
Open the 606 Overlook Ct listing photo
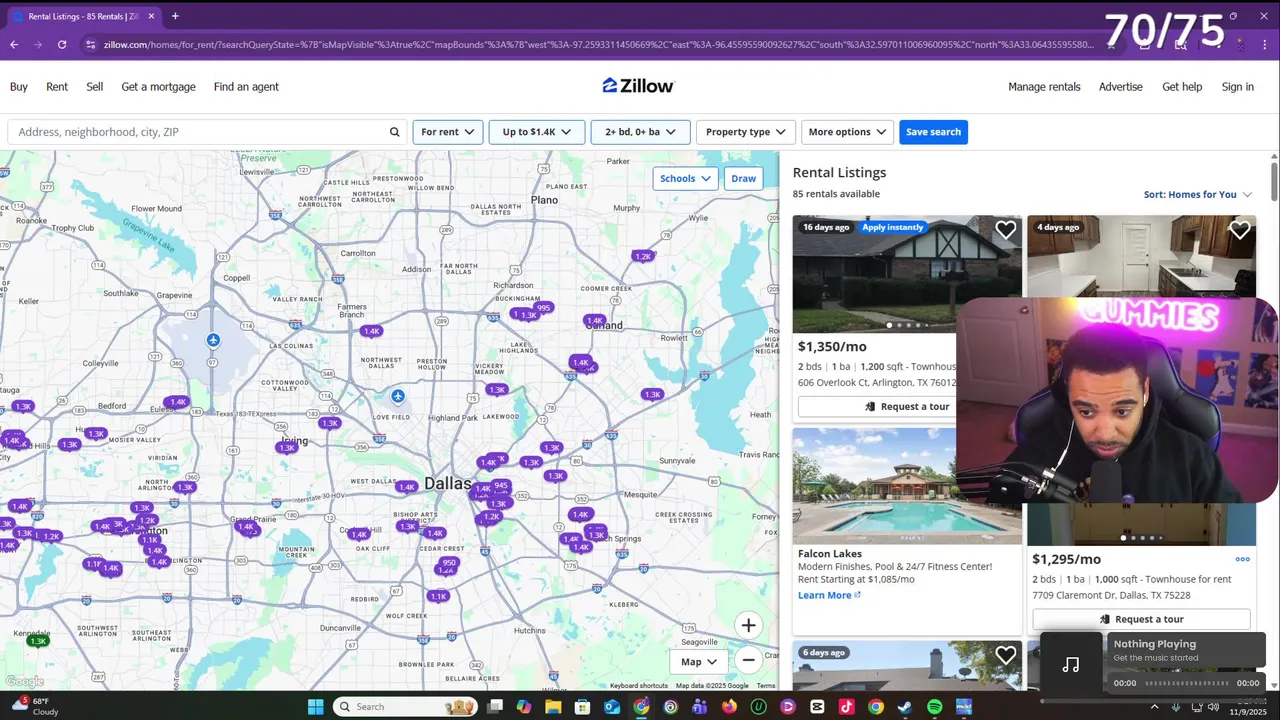(907, 274)
